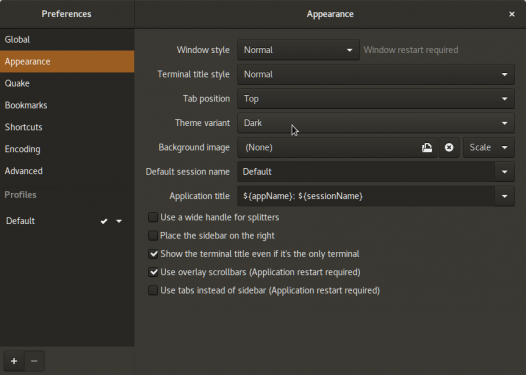Click the Preferences title in header
The width and height of the screenshot is (526, 375).
coord(66,14)
